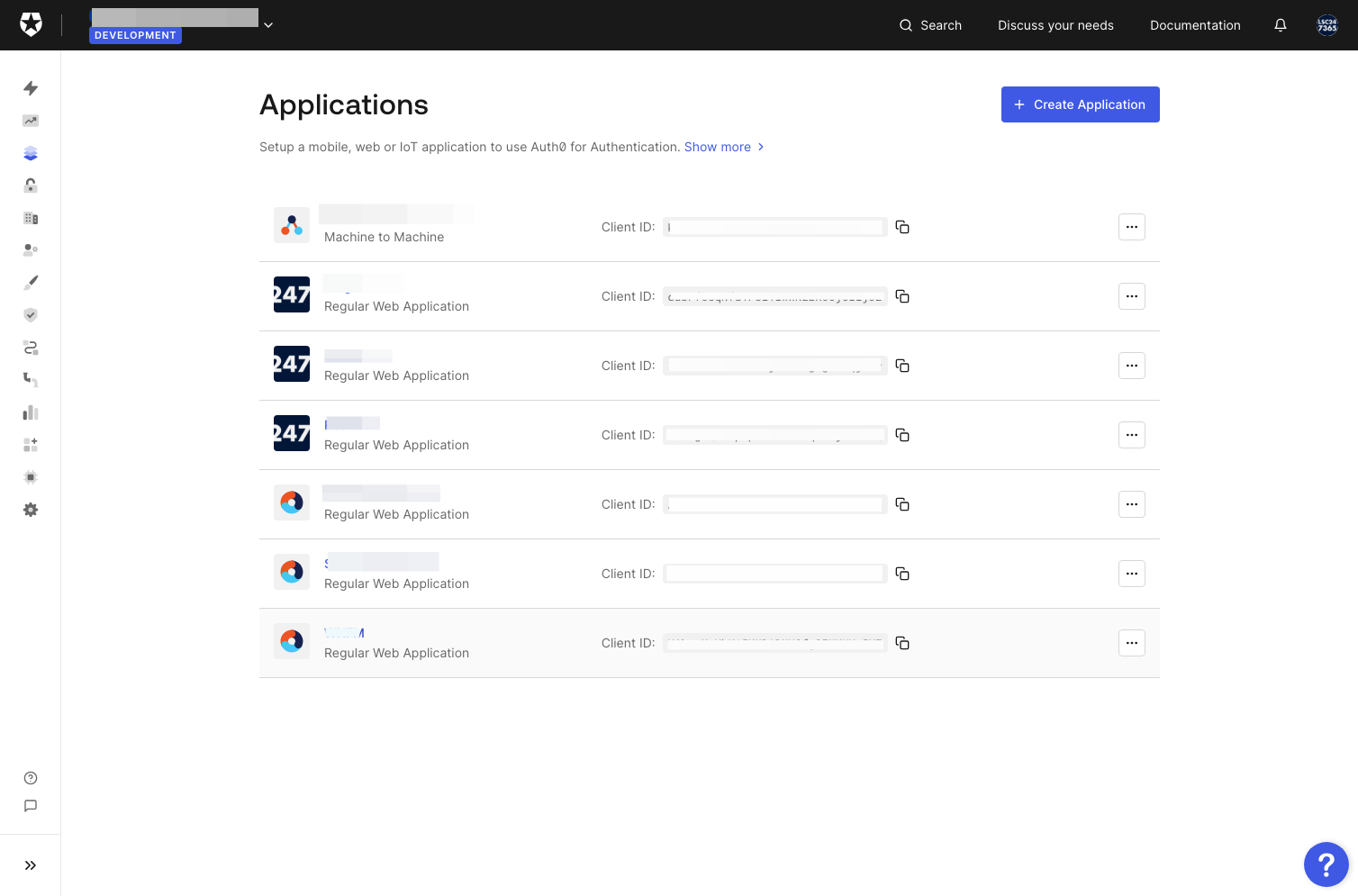Click the Auth0 shield logo

[x=31, y=24]
